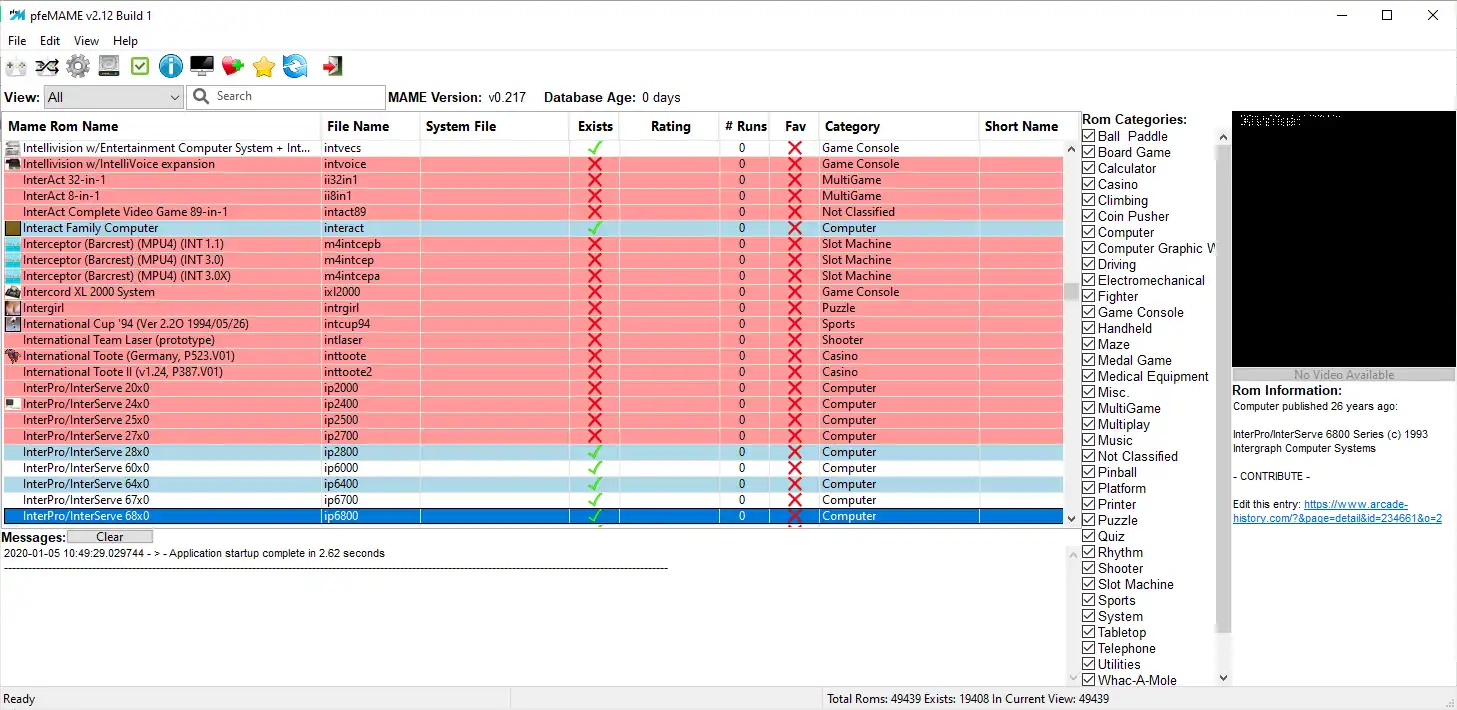Click red X in Fav column for Intergirl
The image size is (1457, 710).
[x=795, y=308]
